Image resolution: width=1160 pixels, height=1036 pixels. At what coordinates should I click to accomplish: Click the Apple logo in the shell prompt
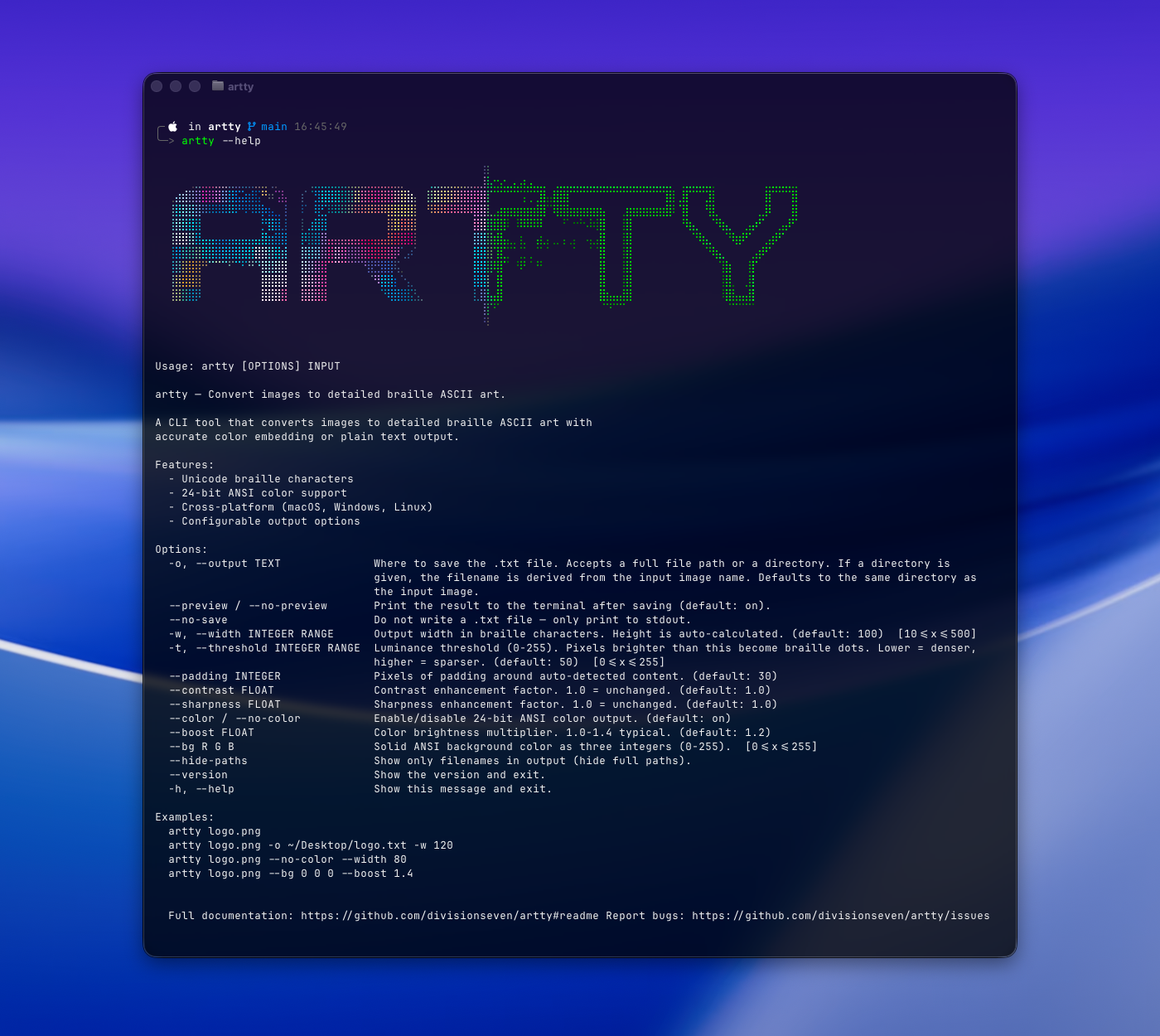pos(172,126)
